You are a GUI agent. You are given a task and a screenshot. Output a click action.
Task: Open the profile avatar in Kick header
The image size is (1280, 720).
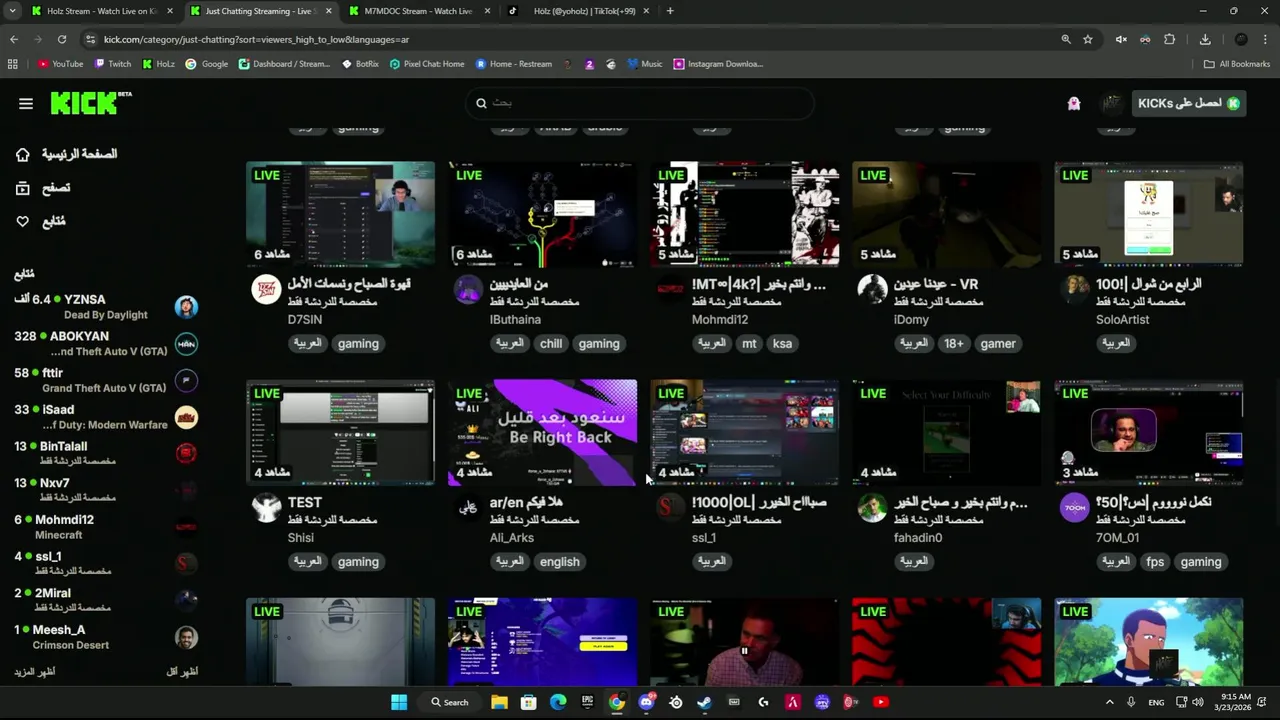1112,103
